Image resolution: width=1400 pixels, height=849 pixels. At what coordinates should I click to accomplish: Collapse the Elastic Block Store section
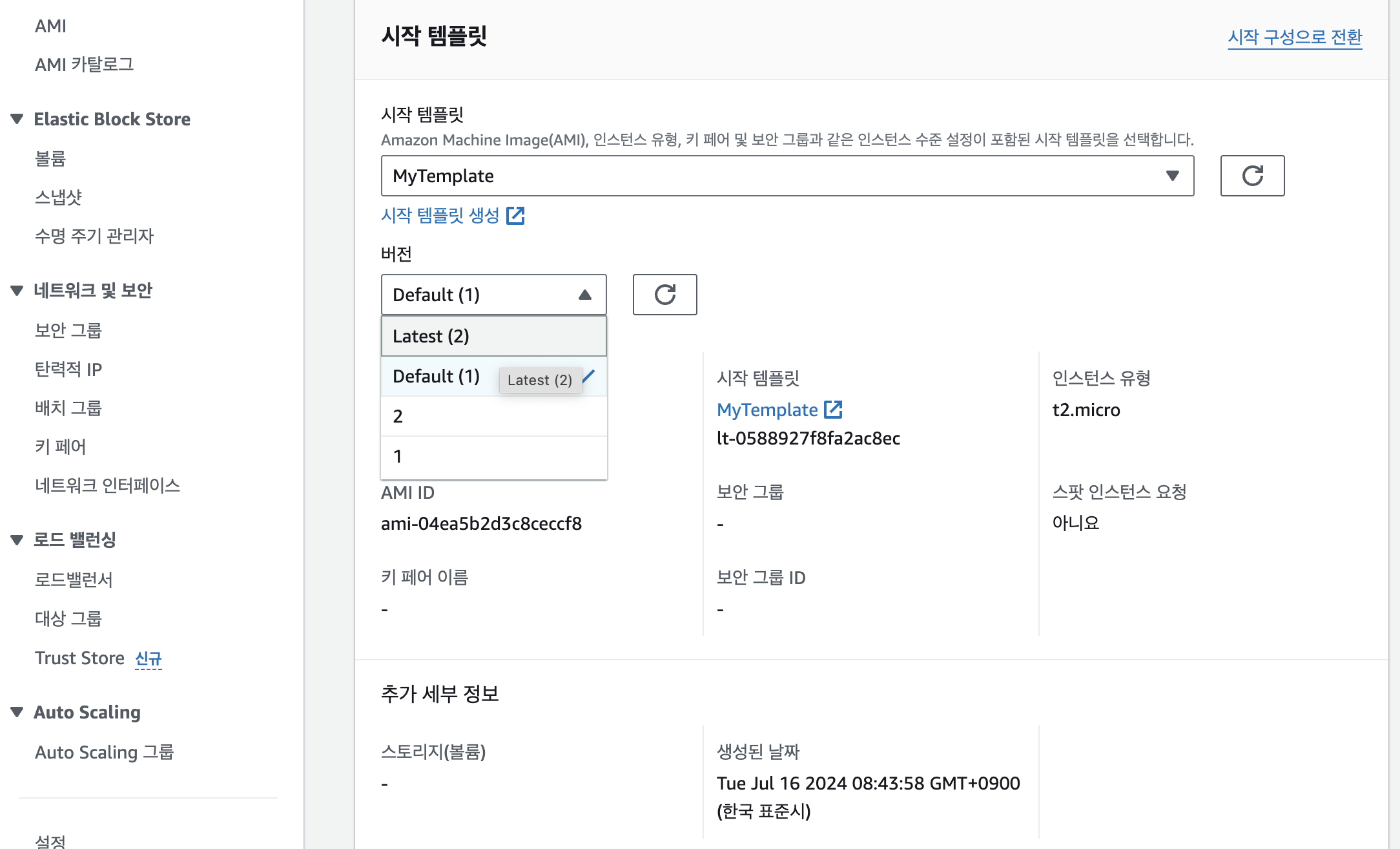coord(17,119)
